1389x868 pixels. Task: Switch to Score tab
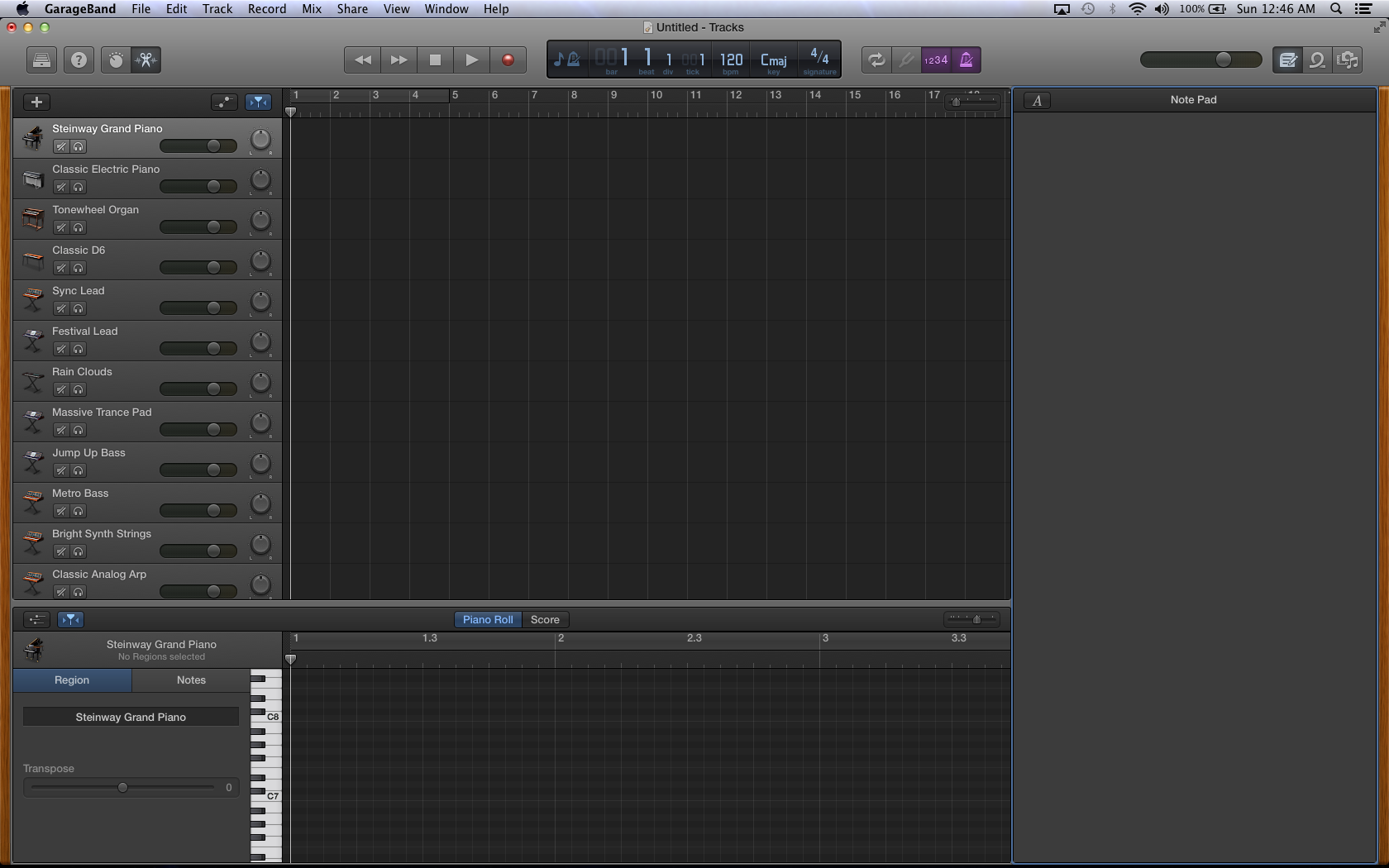click(545, 619)
